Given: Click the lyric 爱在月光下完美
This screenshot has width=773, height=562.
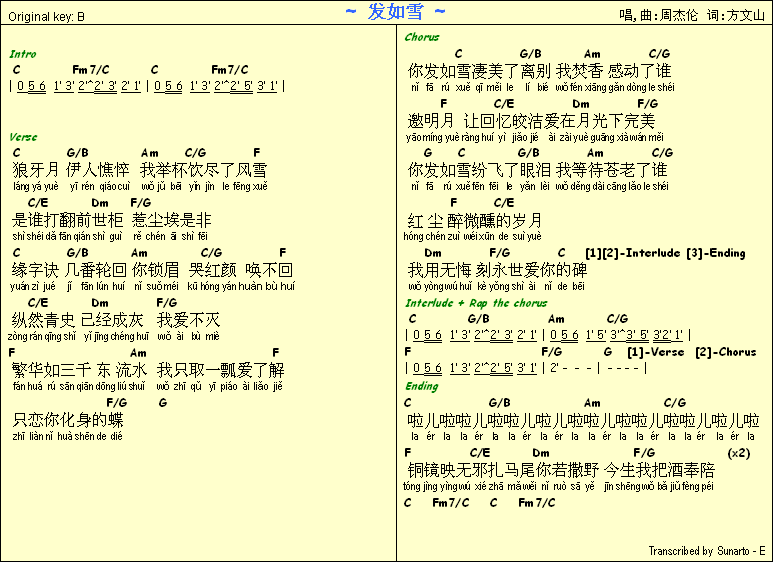Looking at the screenshot, I should click(600, 121).
